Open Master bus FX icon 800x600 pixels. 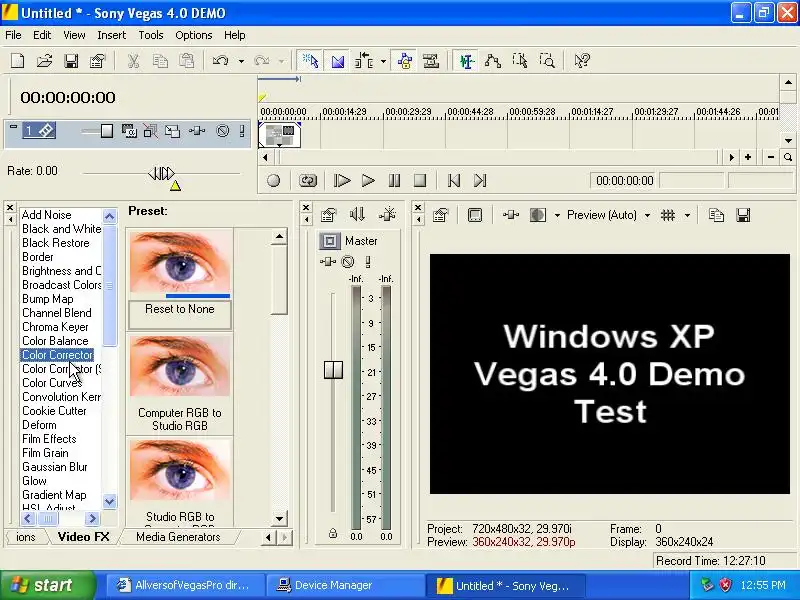click(x=328, y=262)
